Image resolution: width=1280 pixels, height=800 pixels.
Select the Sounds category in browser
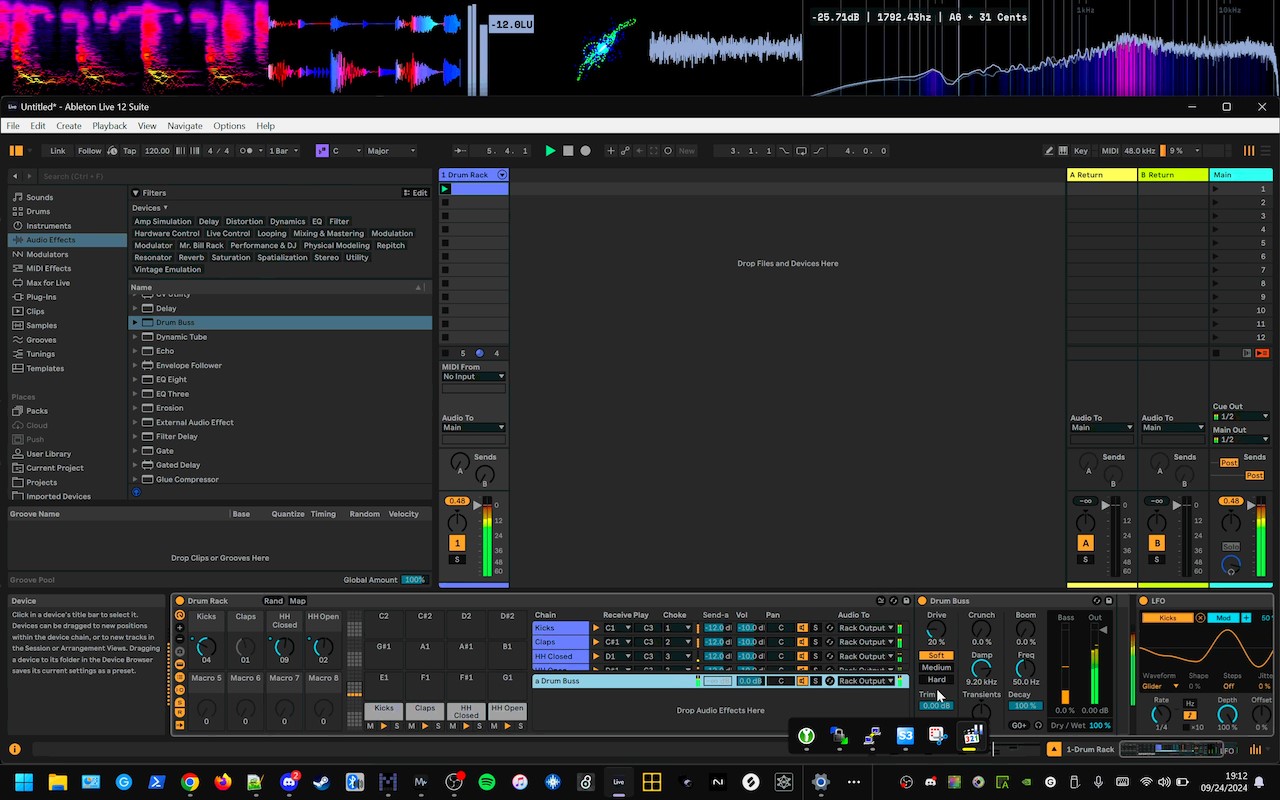coord(40,197)
